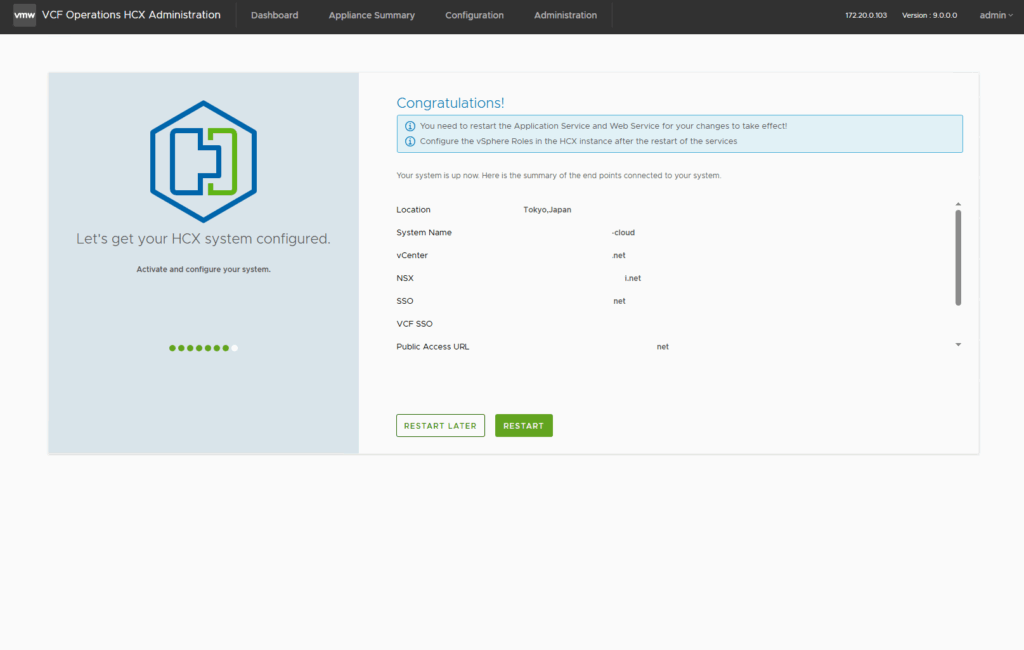Click the restart services info icon
Screen dimensions: 1024x650
click(410, 126)
